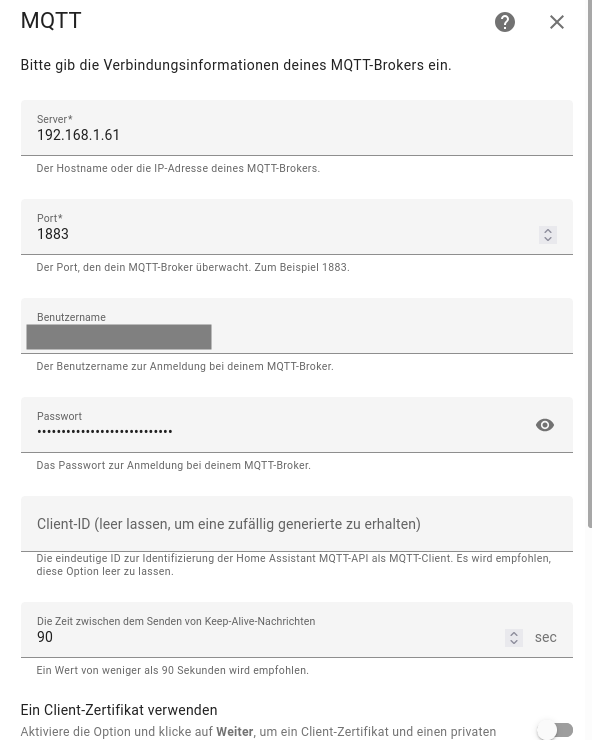Increase the keep-alive seconds with the up arrow

coord(514,634)
